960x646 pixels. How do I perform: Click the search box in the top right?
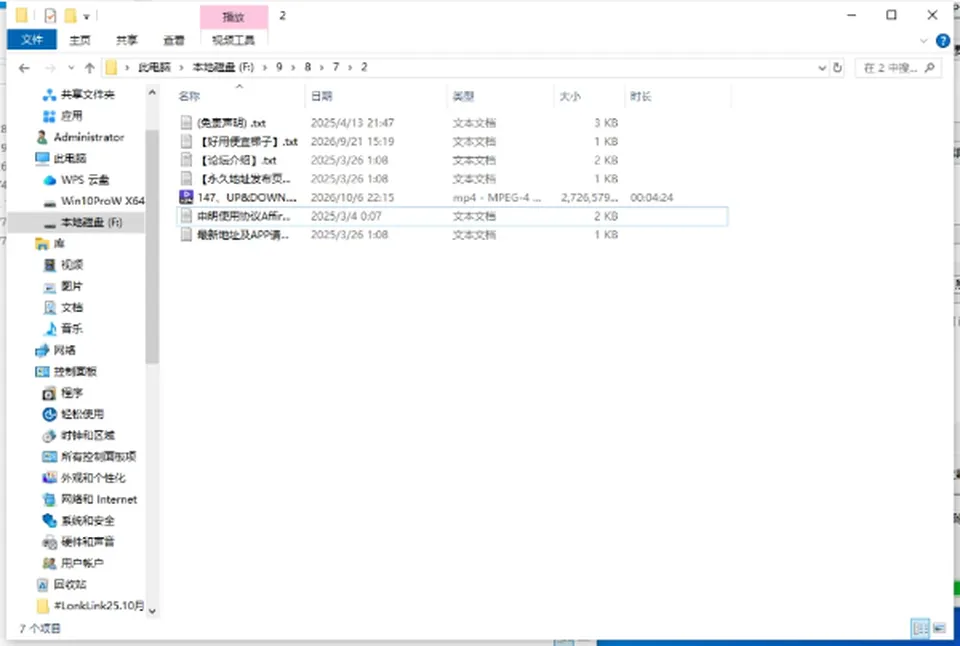[x=897, y=68]
